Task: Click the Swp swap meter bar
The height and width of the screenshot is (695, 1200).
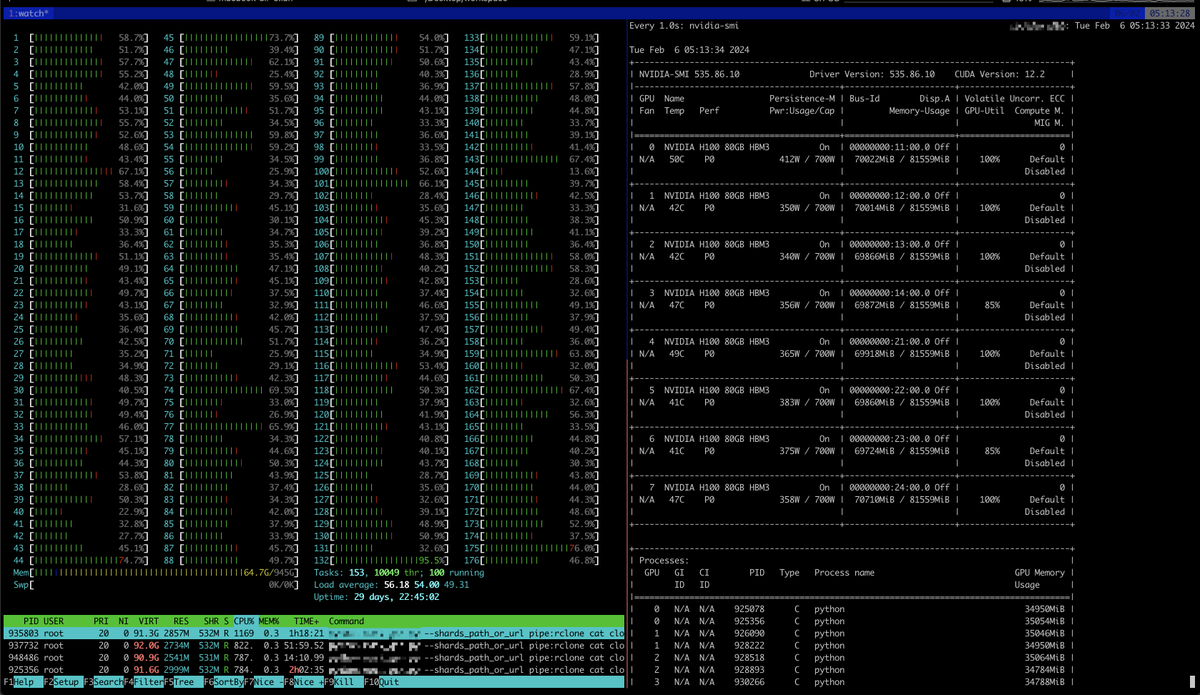Action: tap(154, 585)
